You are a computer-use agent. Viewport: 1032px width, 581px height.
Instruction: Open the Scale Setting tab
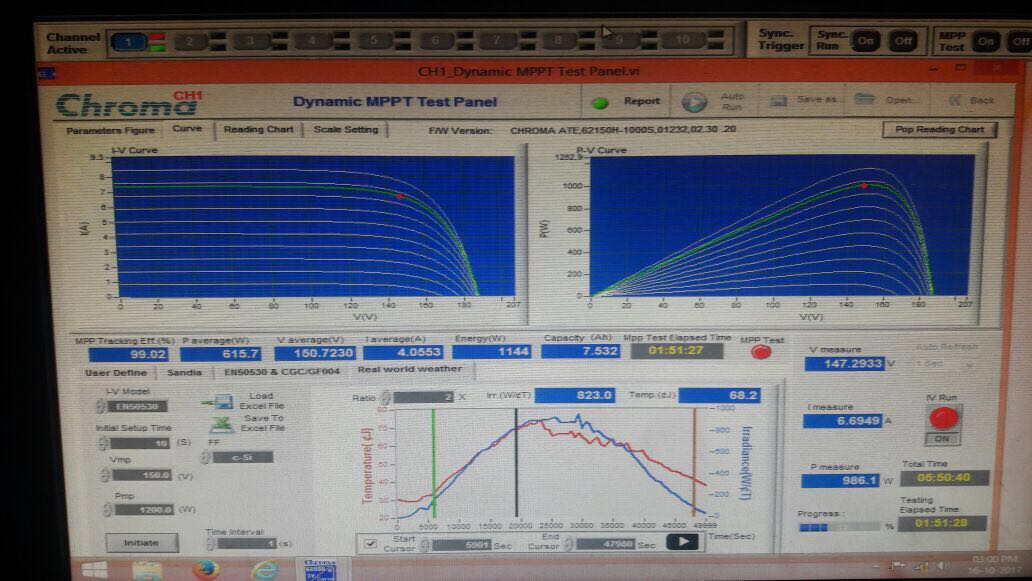point(346,130)
